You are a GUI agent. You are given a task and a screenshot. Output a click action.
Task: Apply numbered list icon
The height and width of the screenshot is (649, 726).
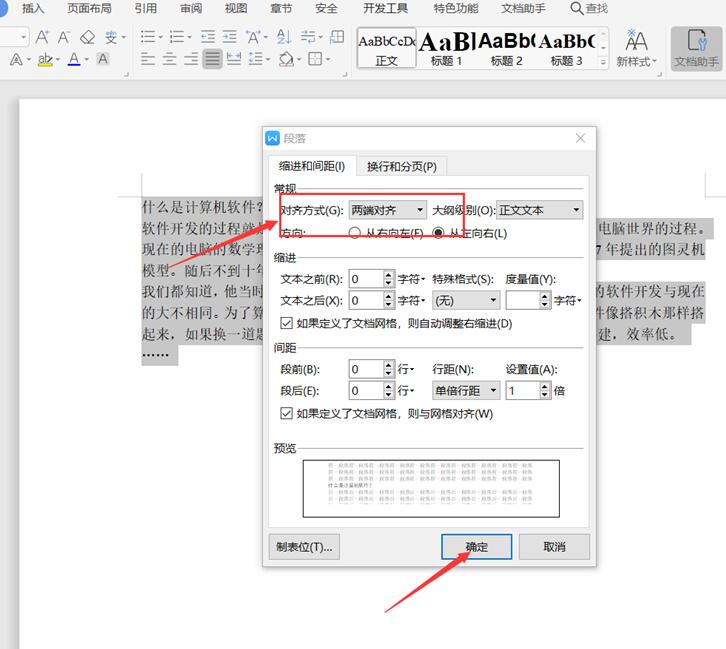coord(177,37)
